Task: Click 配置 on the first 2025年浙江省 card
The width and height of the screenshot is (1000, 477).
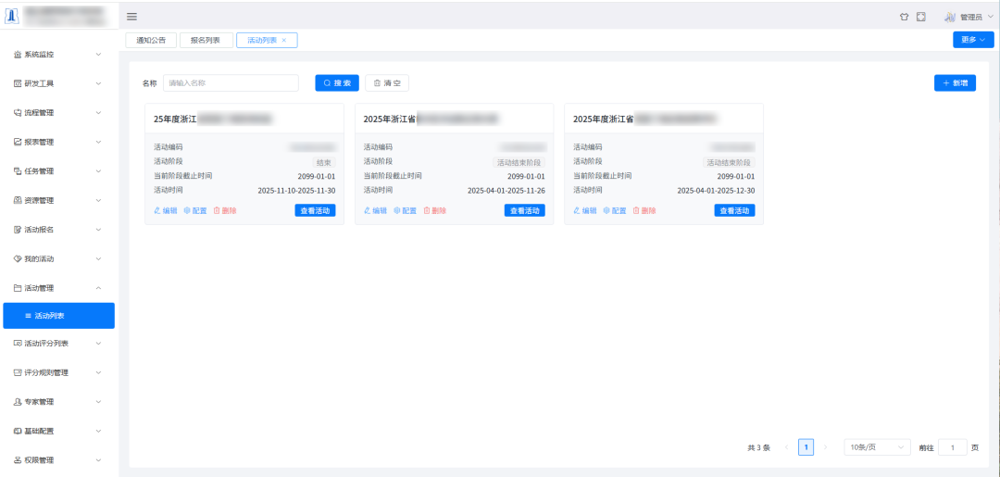Action: pyautogui.click(x=405, y=211)
